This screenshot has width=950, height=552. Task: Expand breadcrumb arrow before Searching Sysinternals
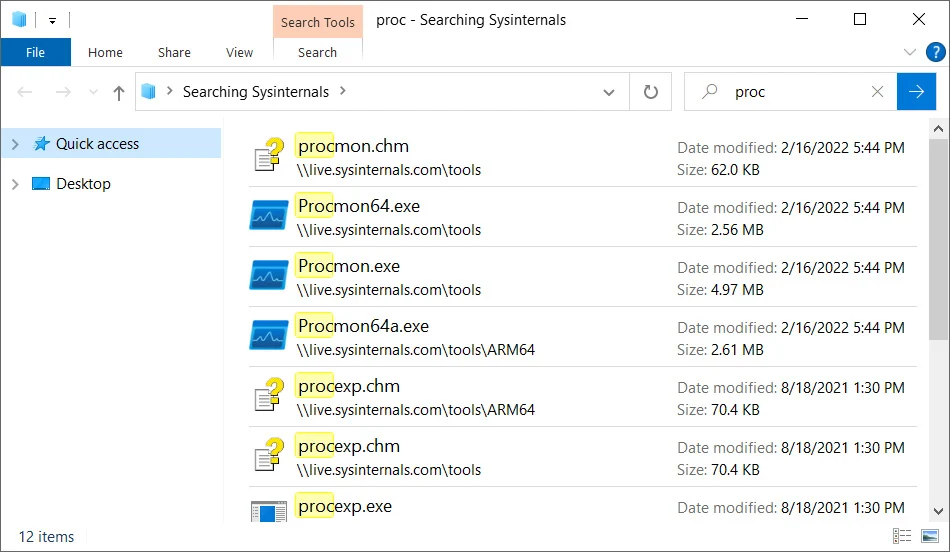pos(170,91)
